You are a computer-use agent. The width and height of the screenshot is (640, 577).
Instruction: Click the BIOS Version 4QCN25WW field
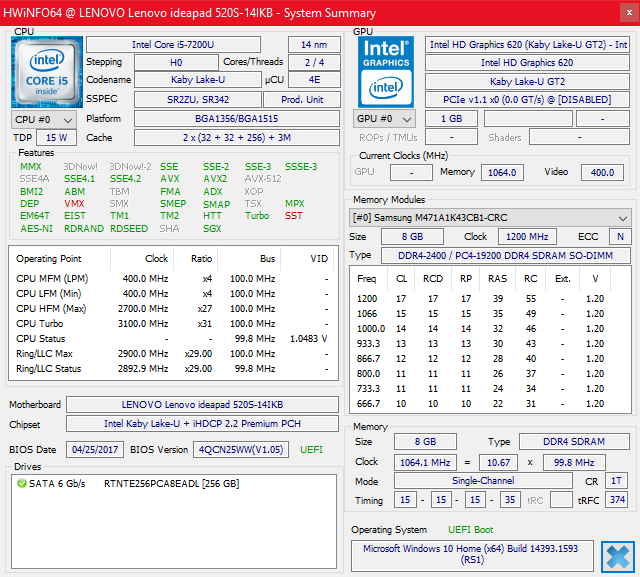pyautogui.click(x=241, y=450)
